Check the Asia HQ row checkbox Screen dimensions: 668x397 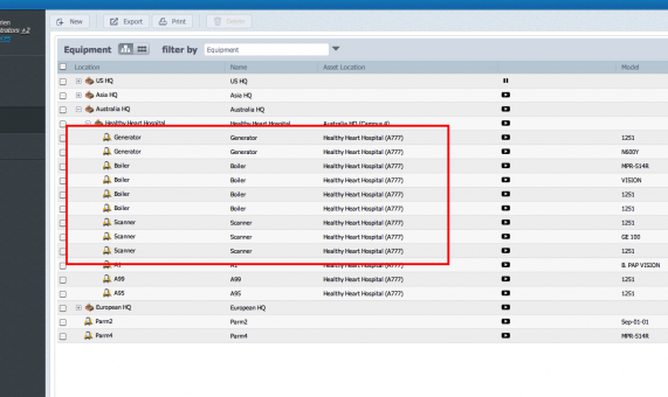point(63,95)
